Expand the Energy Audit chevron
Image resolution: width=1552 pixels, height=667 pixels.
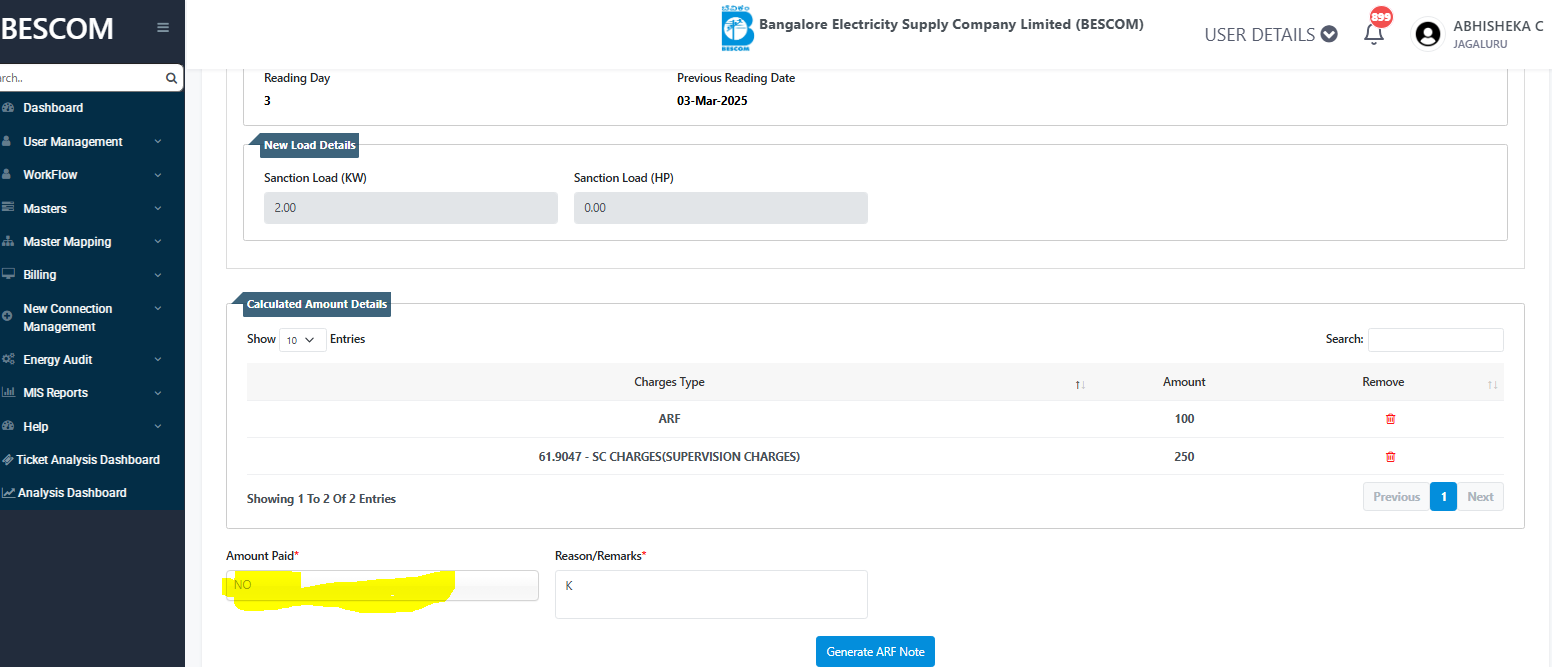pyautogui.click(x=158, y=360)
